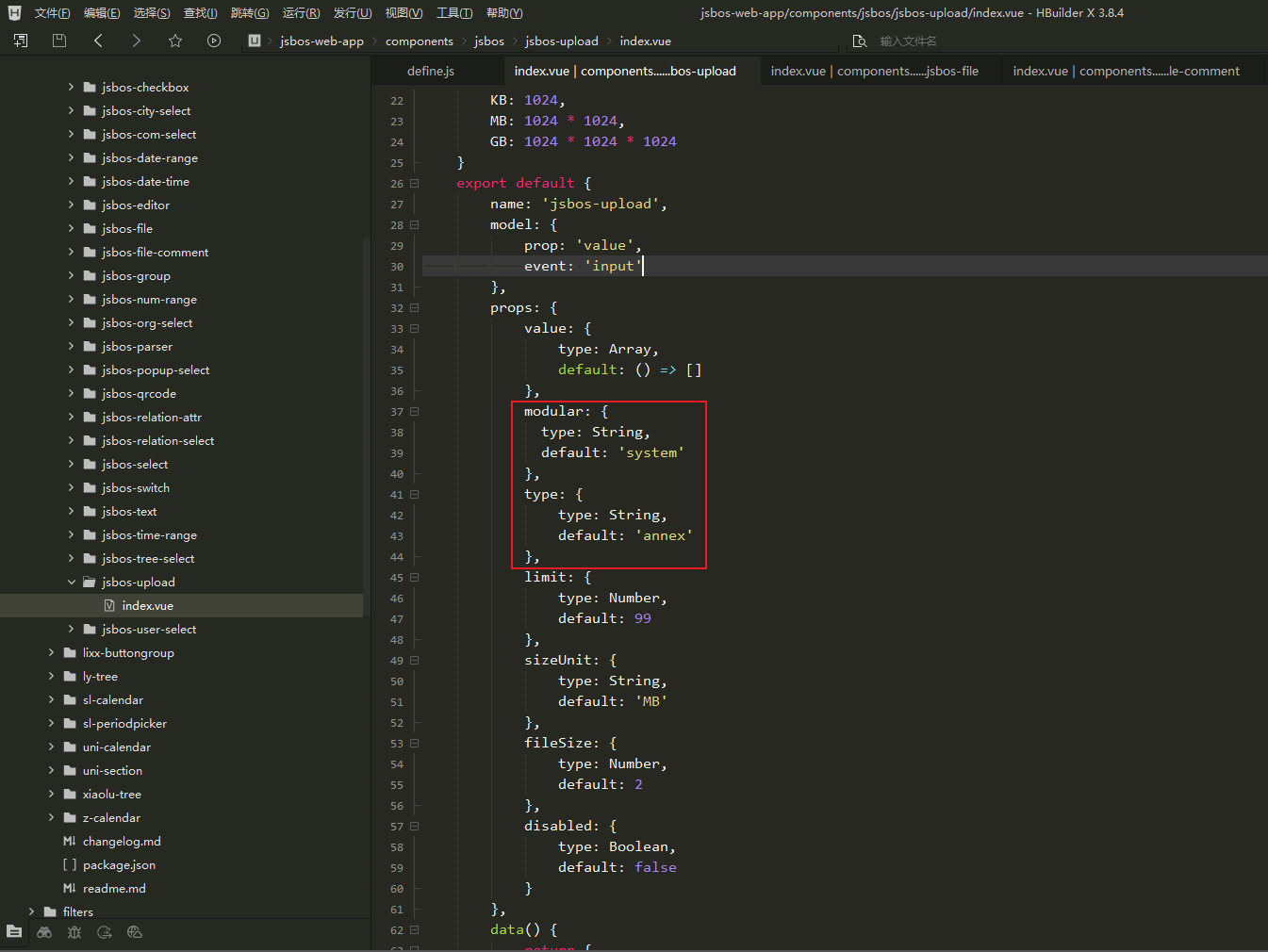Click the save file icon

tap(59, 41)
